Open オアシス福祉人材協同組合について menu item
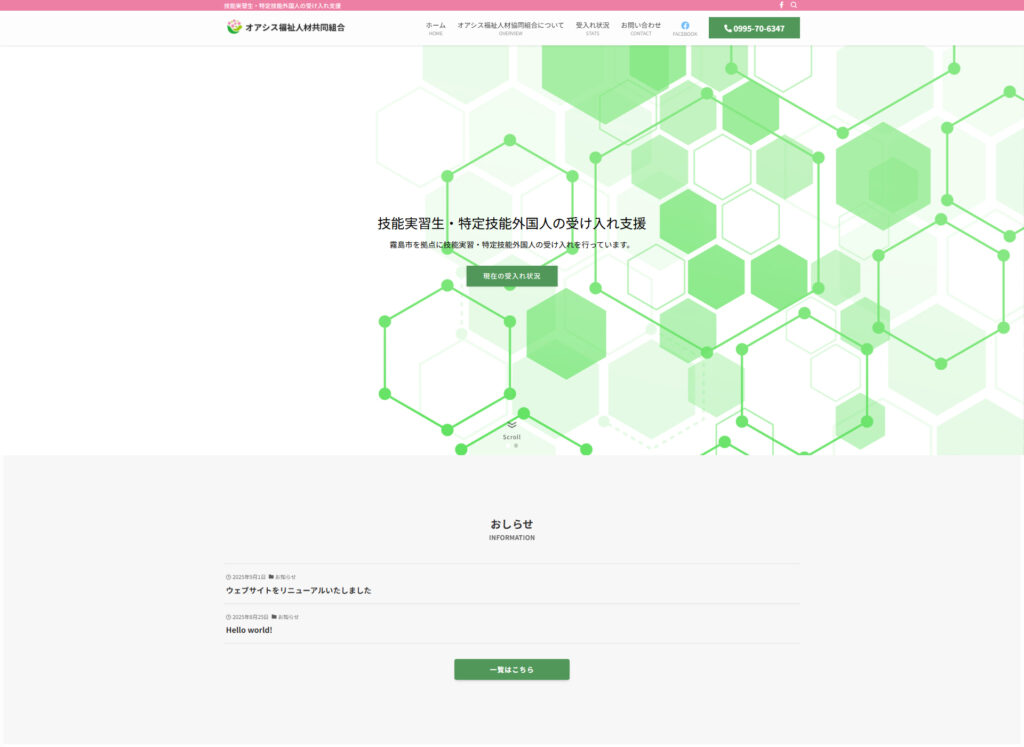Screen dimensions: 1024x747 (x=510, y=27)
